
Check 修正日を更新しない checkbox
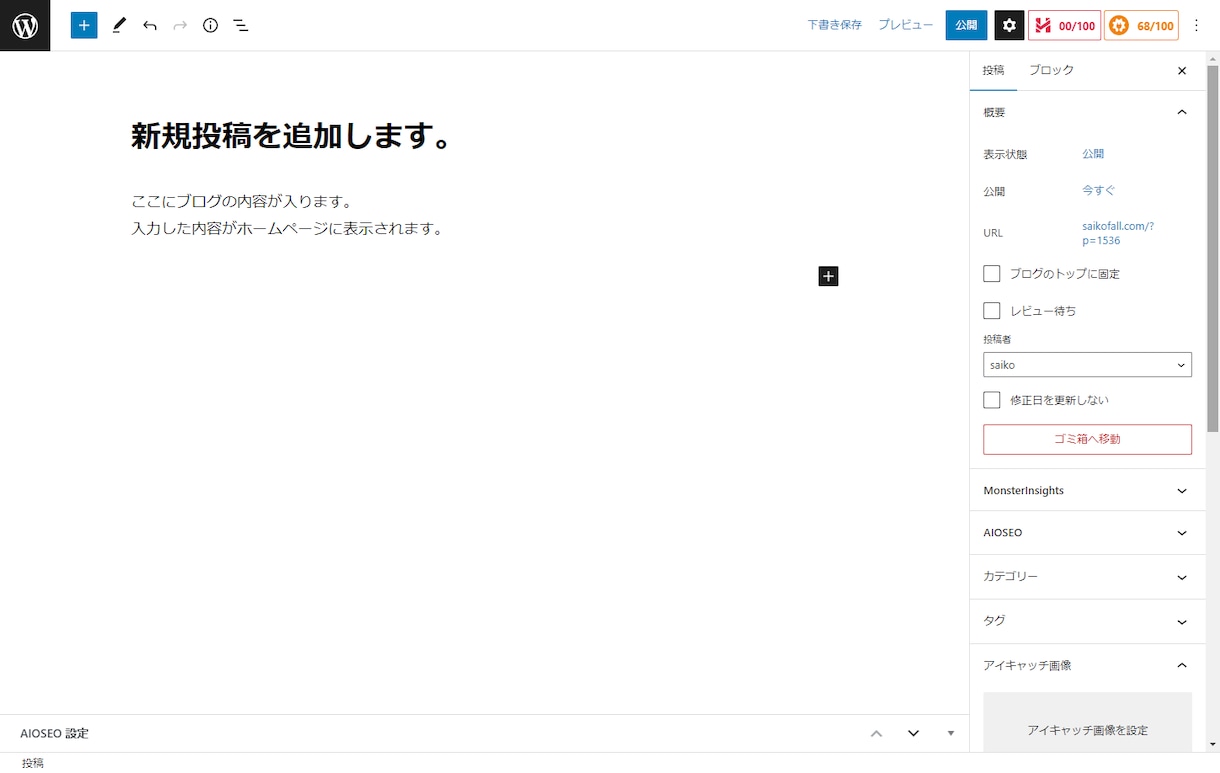point(992,400)
